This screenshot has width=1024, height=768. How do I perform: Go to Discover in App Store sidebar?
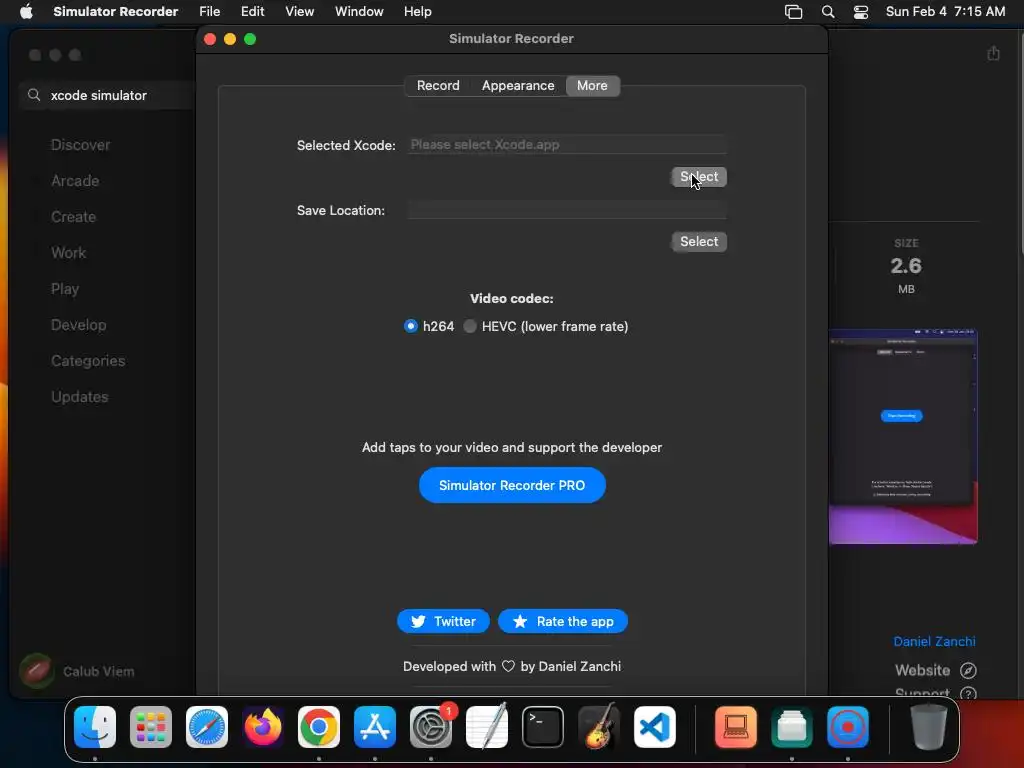pyautogui.click(x=80, y=145)
